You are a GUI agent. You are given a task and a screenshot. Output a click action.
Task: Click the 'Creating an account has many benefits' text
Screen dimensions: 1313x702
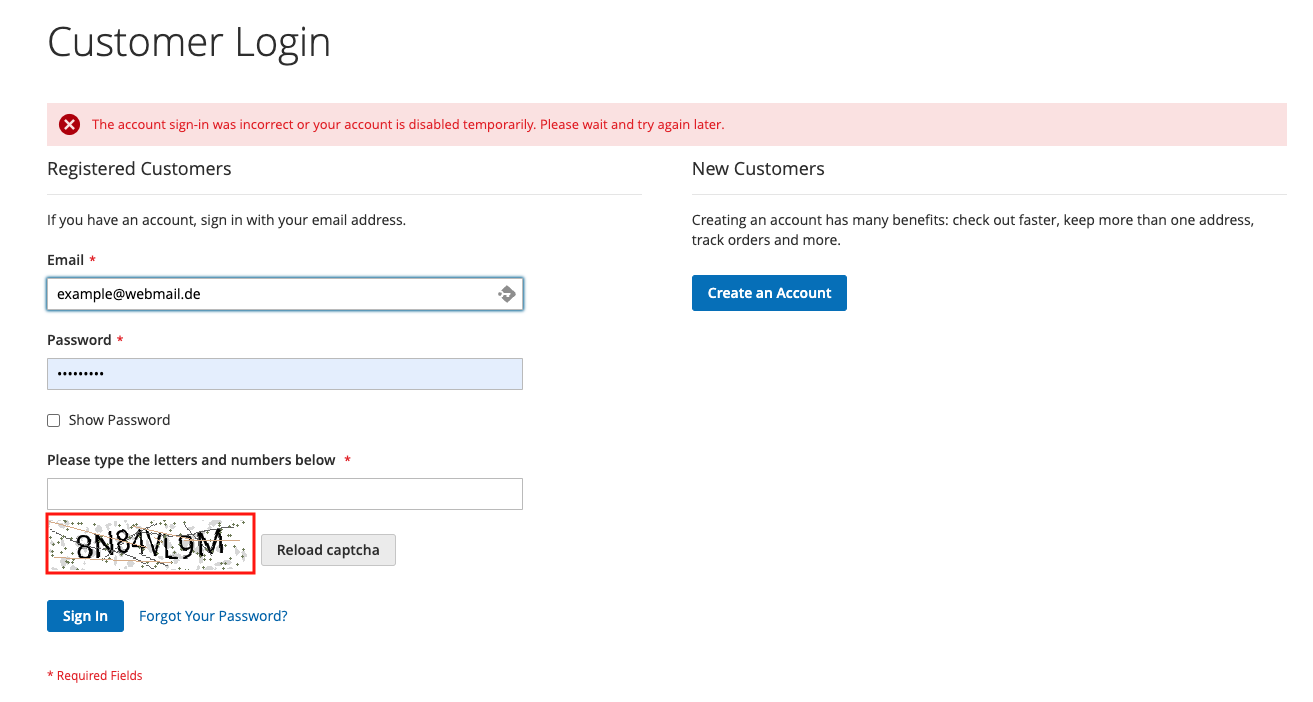pyautogui.click(x=972, y=230)
